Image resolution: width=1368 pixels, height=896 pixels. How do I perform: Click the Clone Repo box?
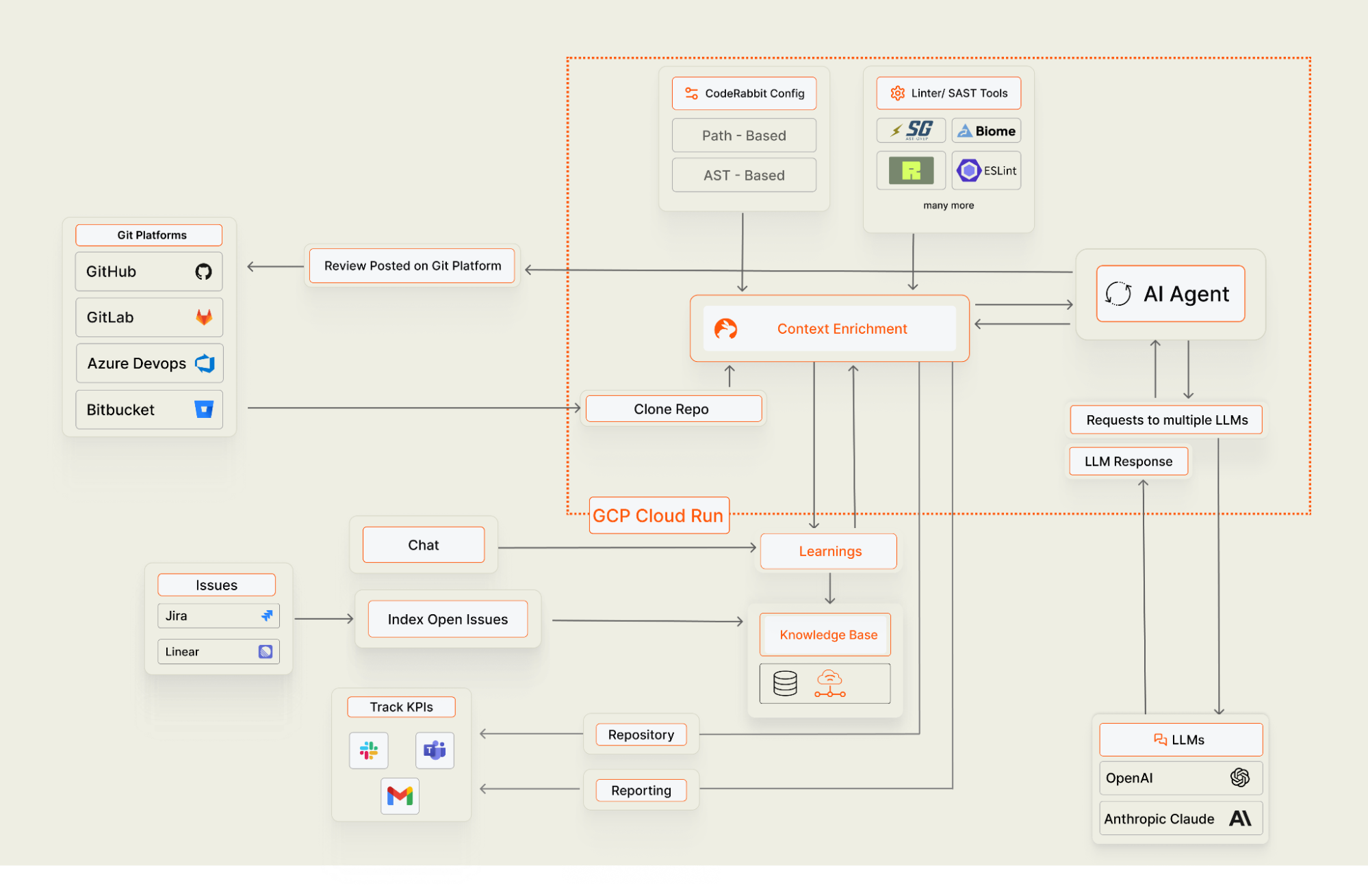pyautogui.click(x=673, y=409)
